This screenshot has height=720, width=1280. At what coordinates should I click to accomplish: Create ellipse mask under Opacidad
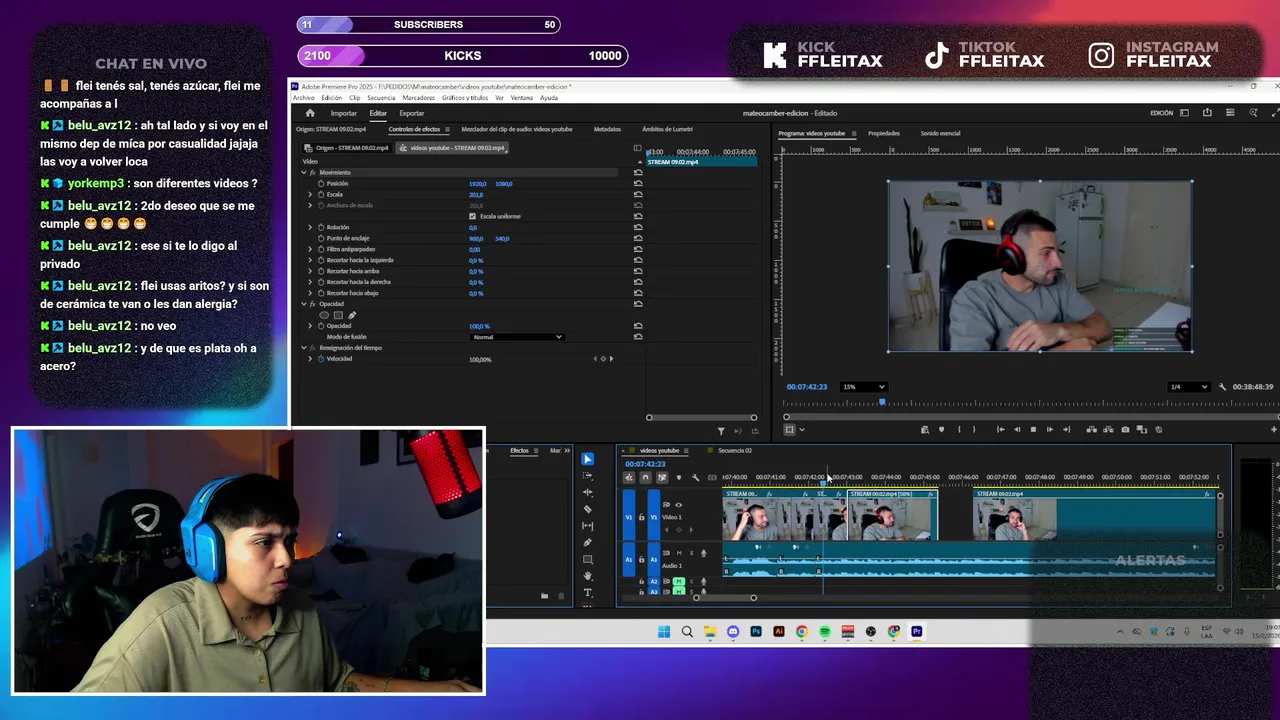pos(324,315)
